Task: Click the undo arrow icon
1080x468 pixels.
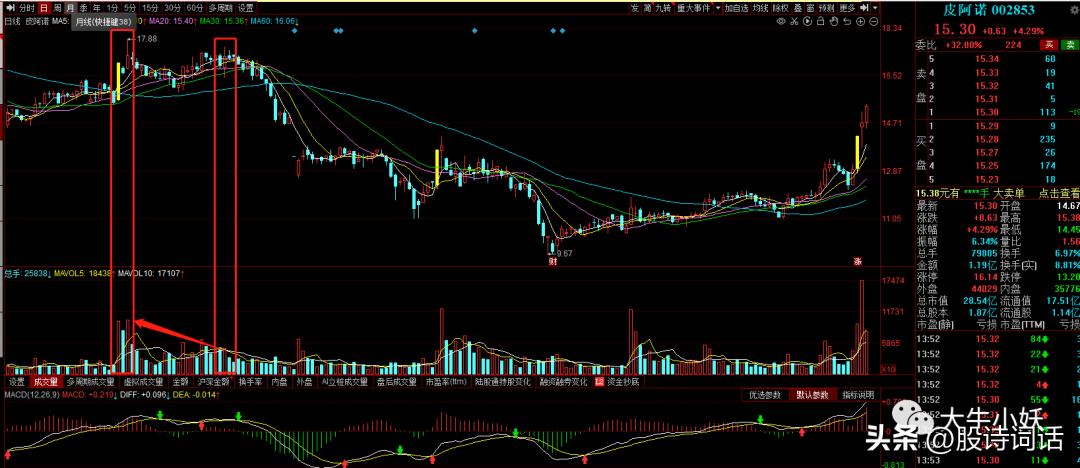Action: [847, 21]
